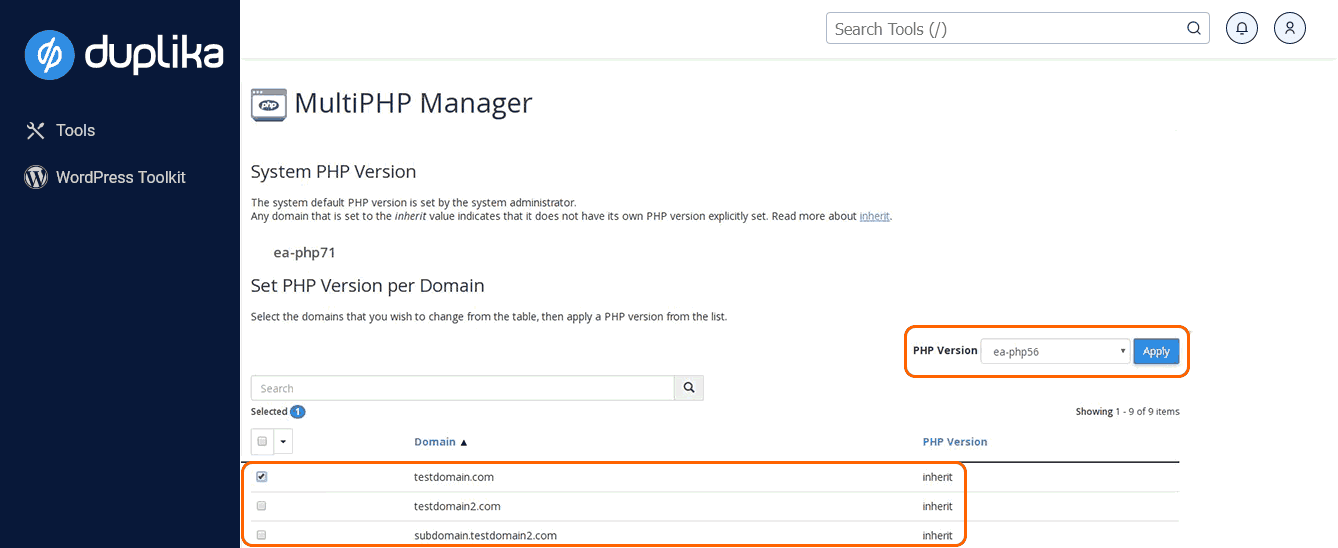Check the testdomain2.com checkbox

[x=262, y=505]
